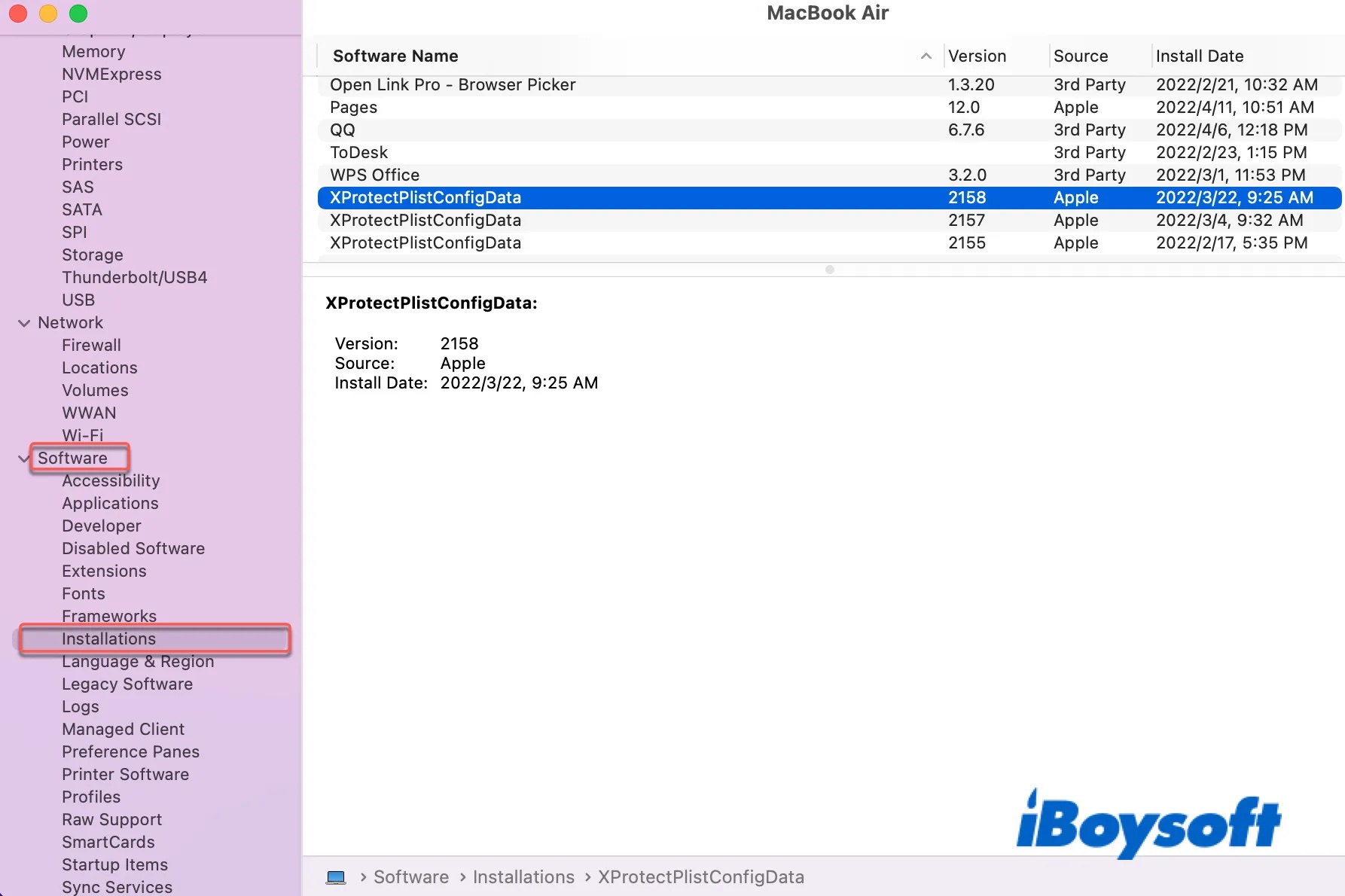Open the Printers section
Screen dimensions: 1345x896
pos(92,165)
